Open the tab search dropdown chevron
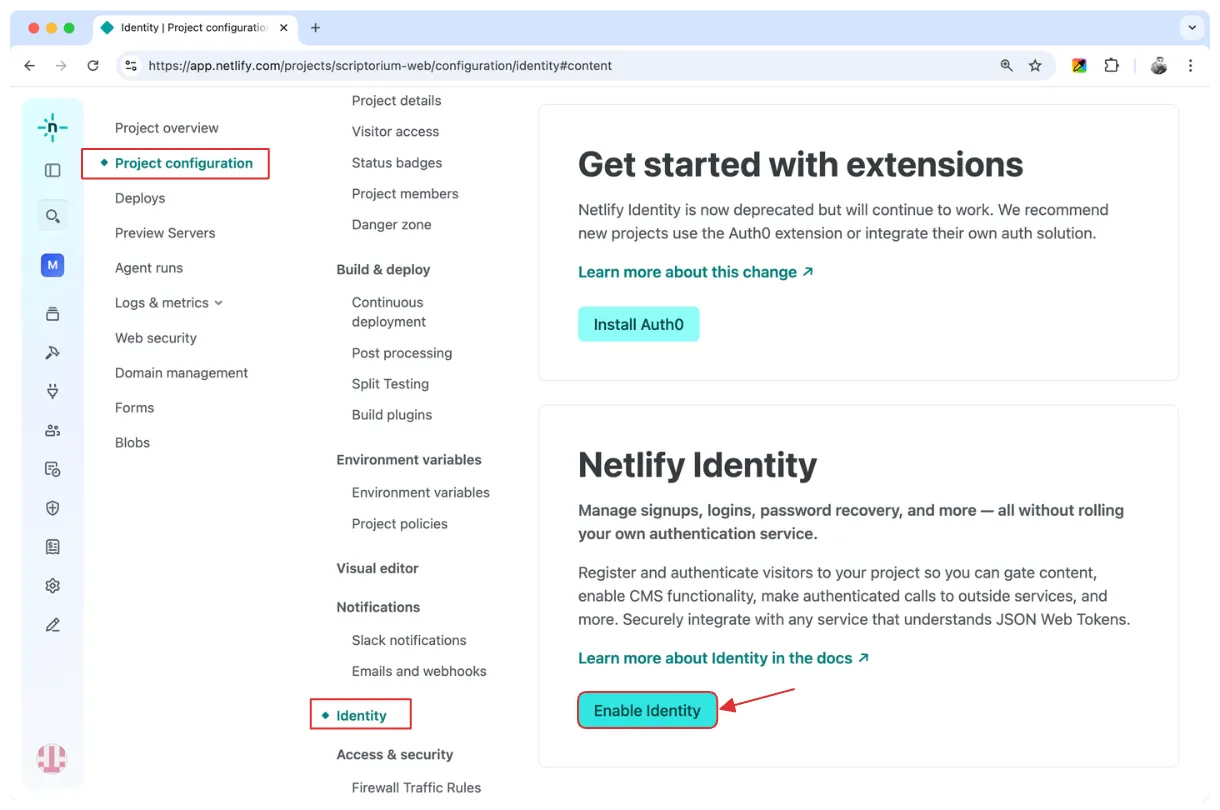Image resolution: width=1220 pixels, height=810 pixels. 1192,28
